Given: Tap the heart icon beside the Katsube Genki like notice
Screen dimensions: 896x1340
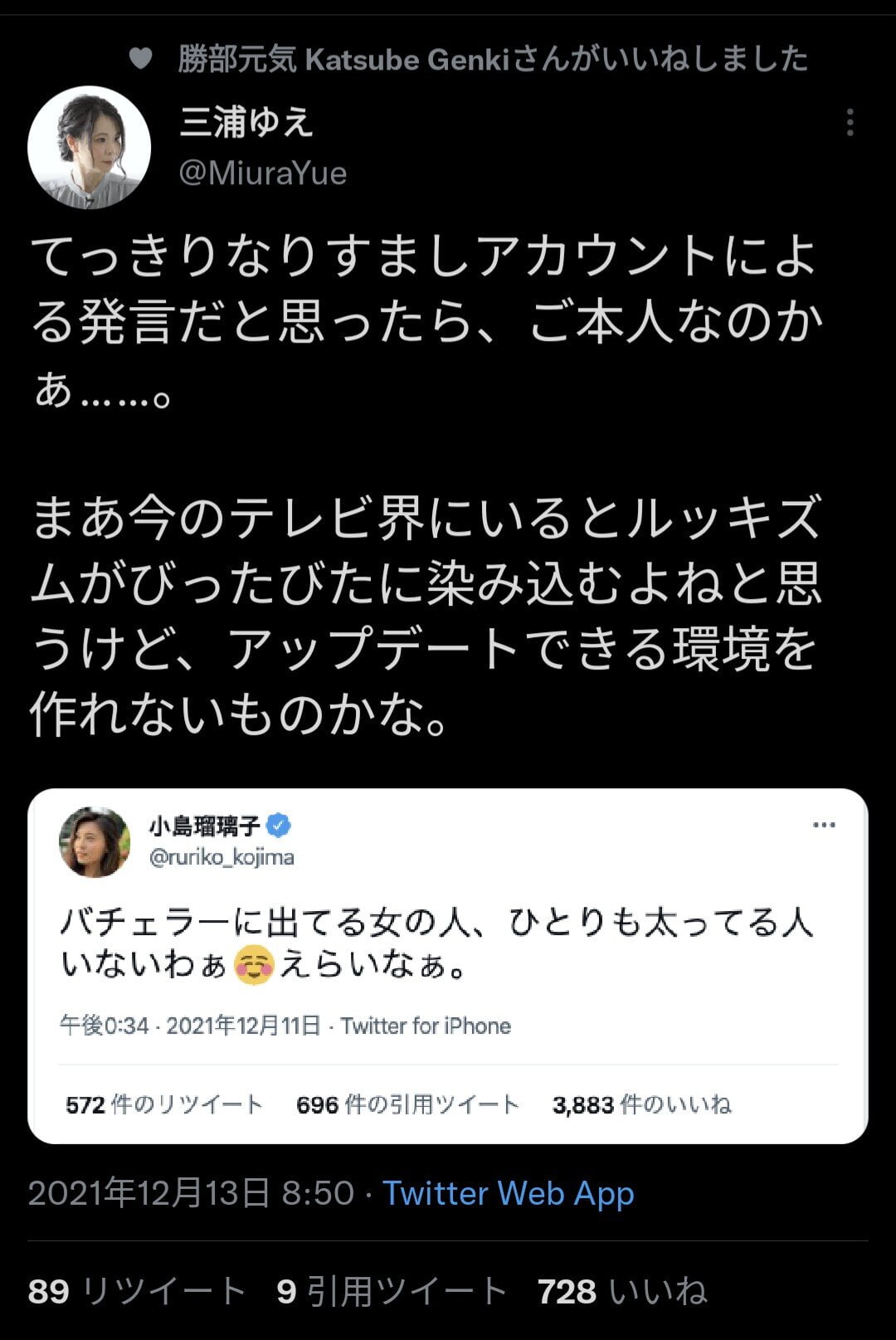Looking at the screenshot, I should coord(141,59).
